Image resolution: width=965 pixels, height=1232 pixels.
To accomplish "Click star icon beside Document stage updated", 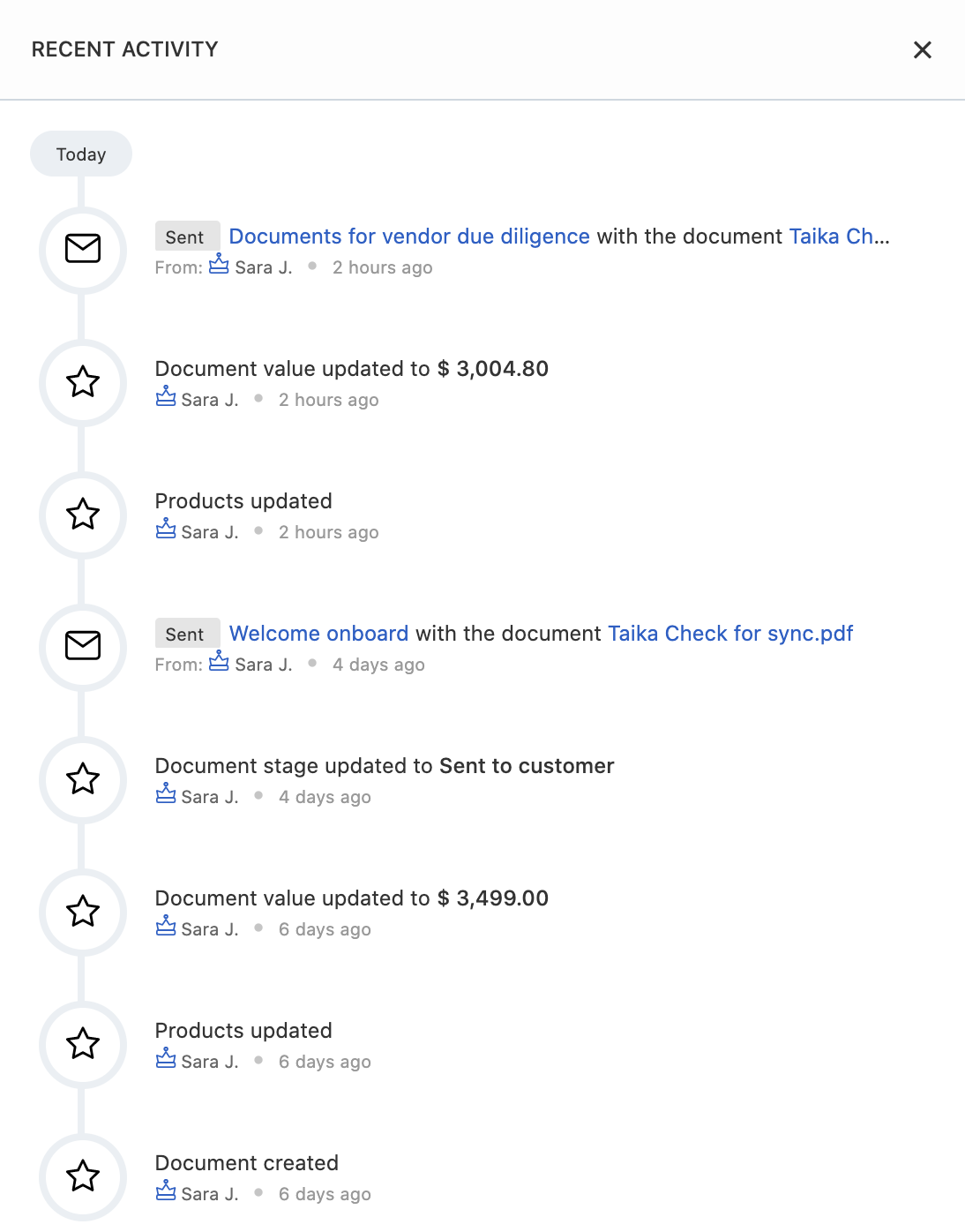I will tap(83, 779).
